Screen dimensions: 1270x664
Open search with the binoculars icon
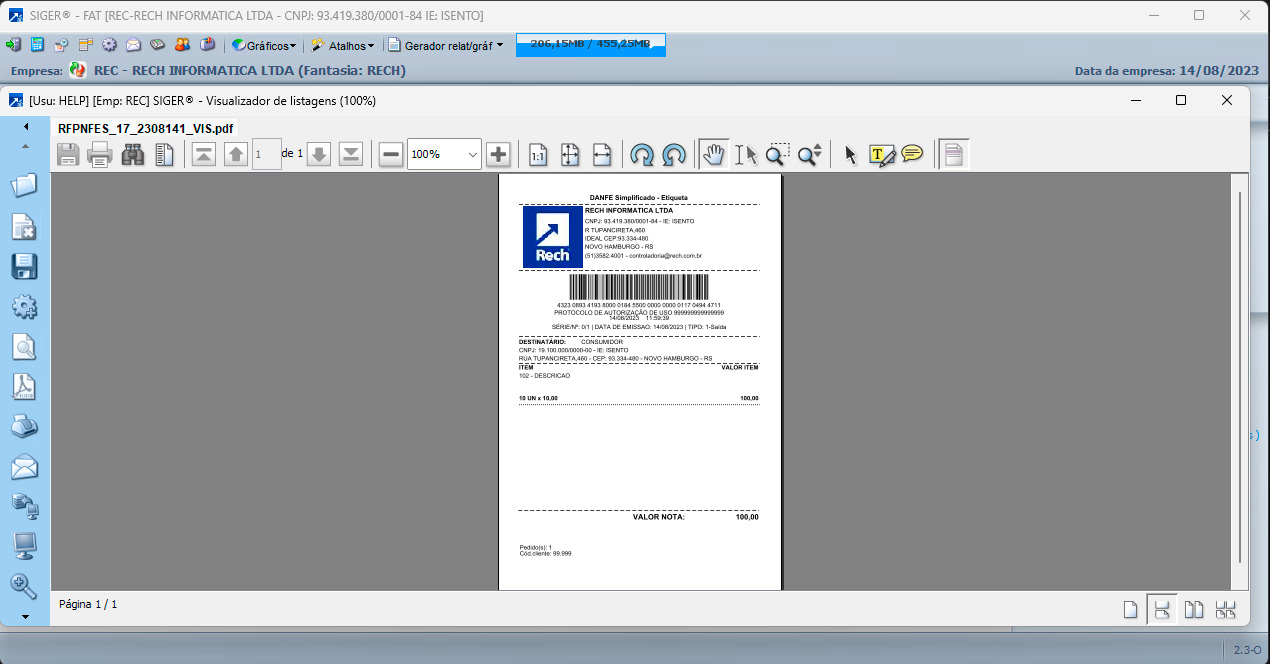click(x=133, y=154)
